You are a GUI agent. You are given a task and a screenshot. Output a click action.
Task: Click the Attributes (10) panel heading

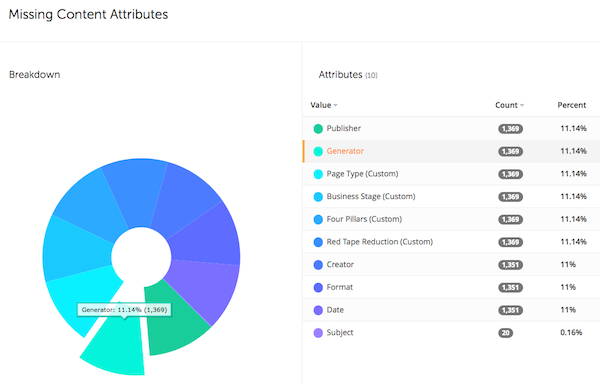coord(348,75)
